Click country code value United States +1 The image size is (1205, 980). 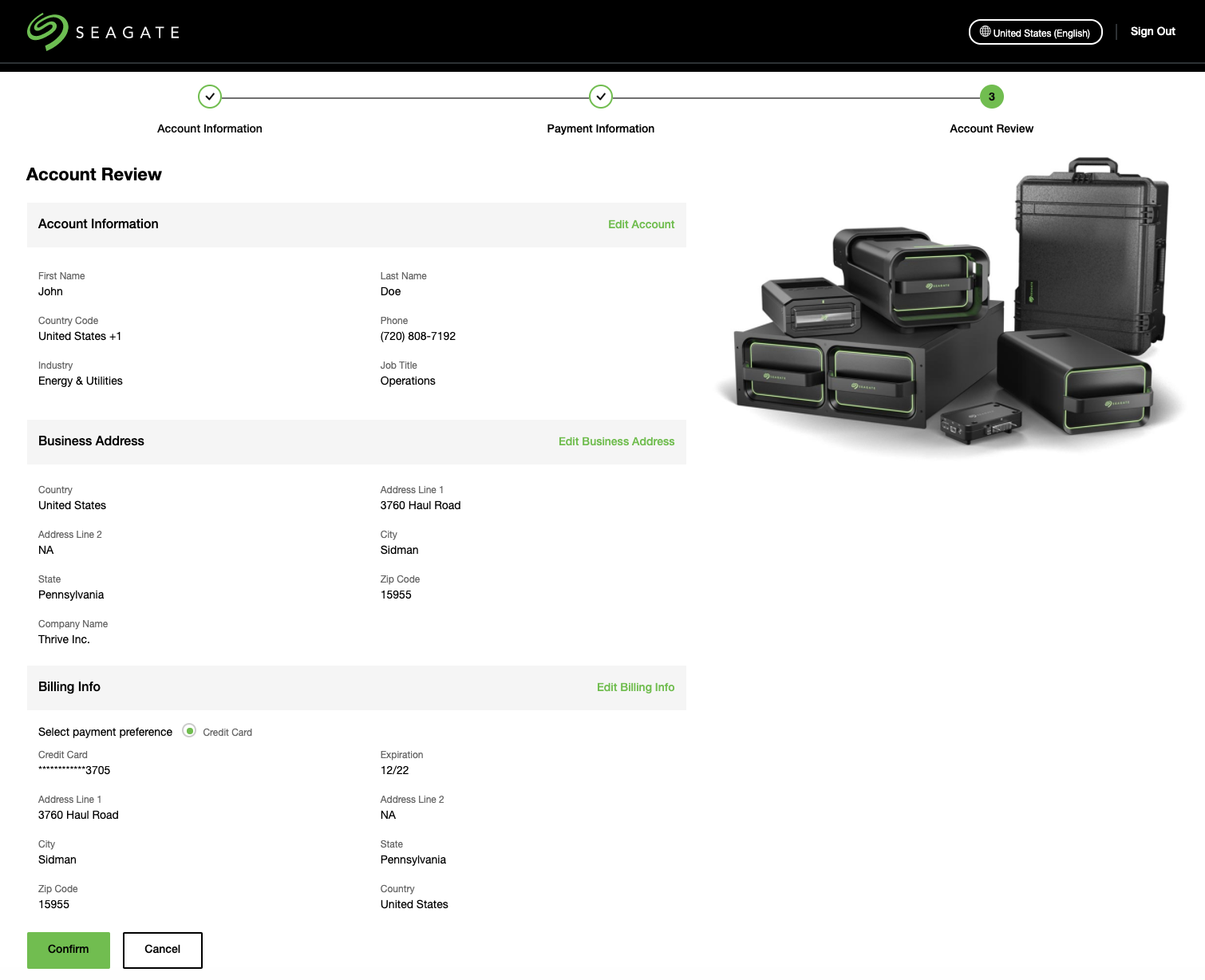click(80, 336)
